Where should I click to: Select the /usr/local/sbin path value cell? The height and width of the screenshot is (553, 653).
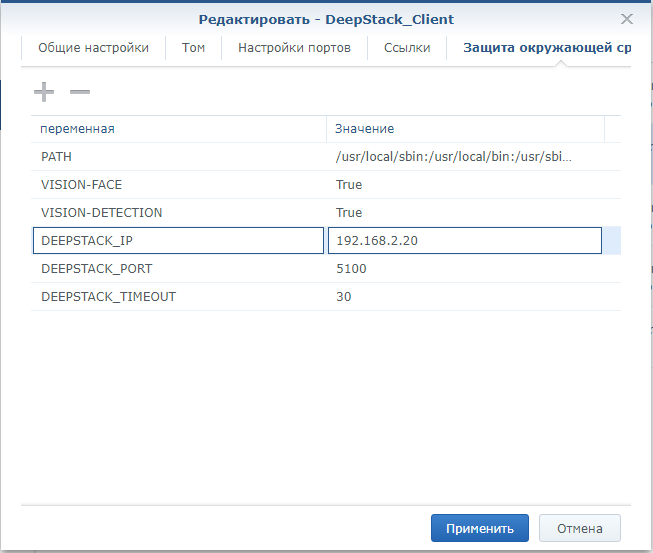click(x=465, y=157)
